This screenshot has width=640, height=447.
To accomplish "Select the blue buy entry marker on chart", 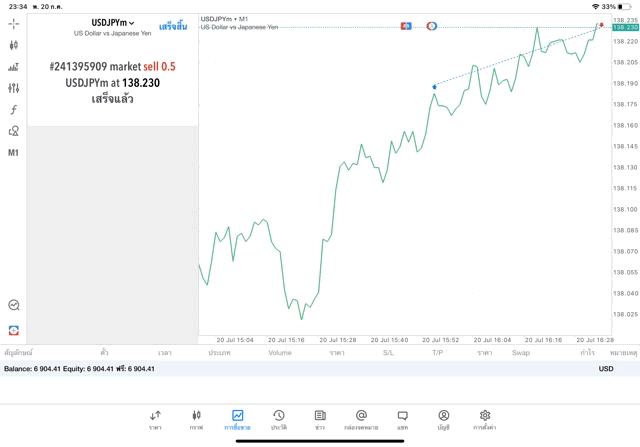I will 434,87.
